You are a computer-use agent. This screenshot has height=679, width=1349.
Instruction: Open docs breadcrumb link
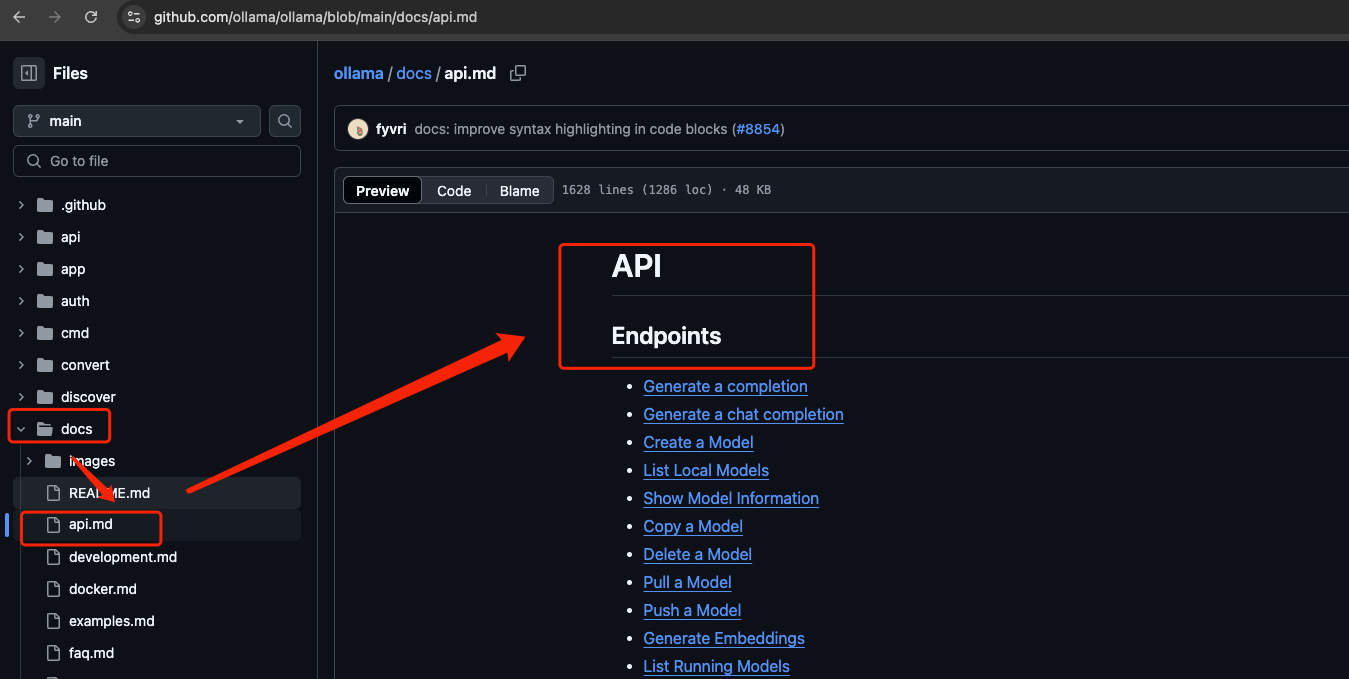tap(414, 73)
